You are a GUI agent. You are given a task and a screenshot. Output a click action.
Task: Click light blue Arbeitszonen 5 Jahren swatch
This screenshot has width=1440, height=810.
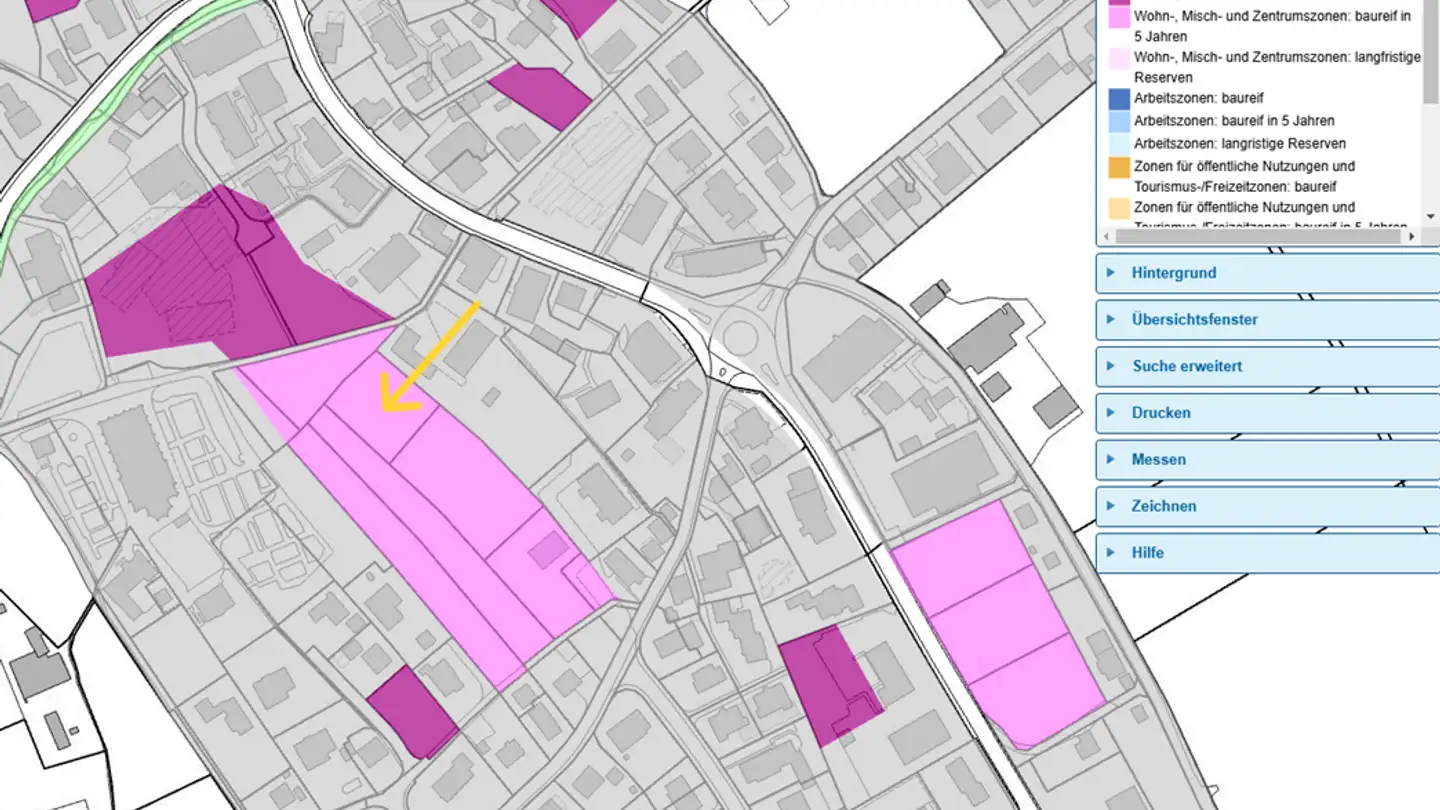[x=1119, y=121]
